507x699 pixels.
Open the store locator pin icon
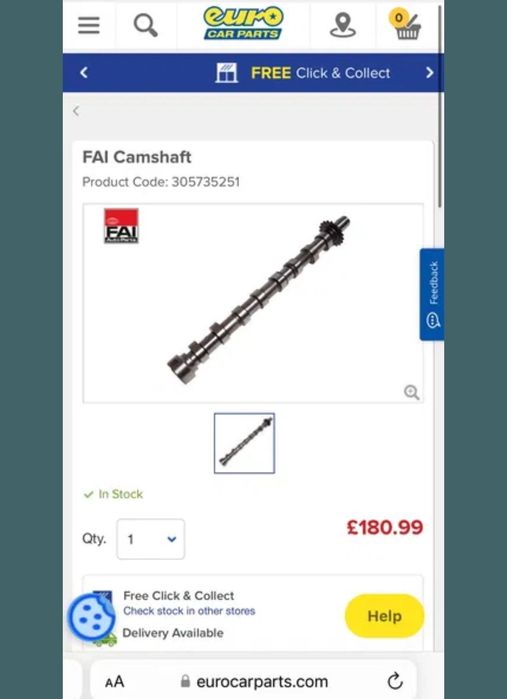342,25
